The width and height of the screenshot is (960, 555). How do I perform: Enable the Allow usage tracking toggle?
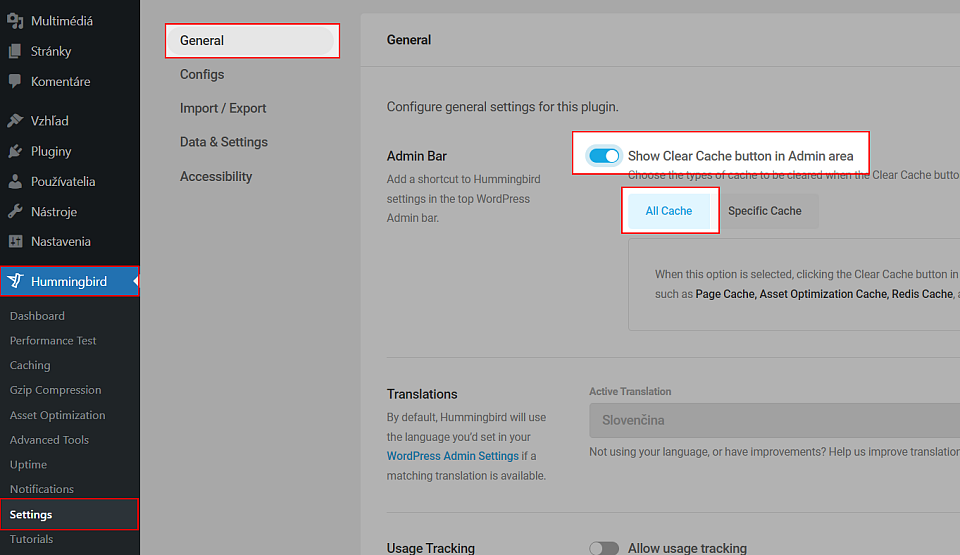pyautogui.click(x=604, y=548)
